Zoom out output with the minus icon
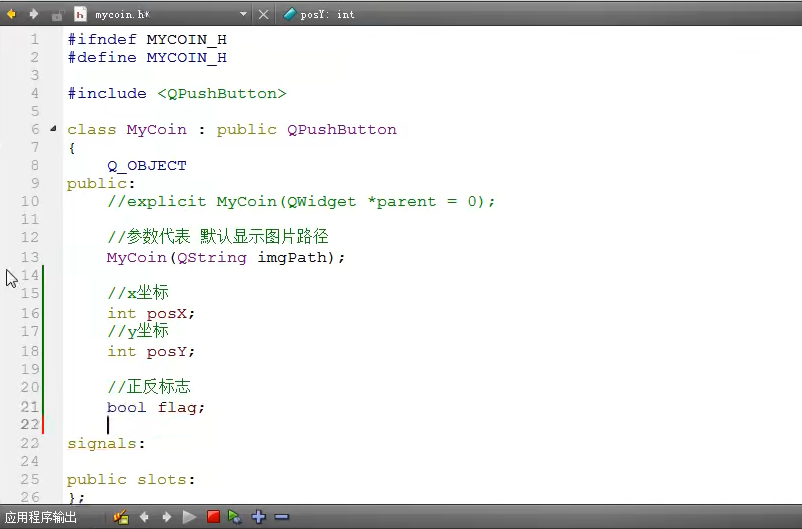Screen dimensions: 802x529 (282, 517)
